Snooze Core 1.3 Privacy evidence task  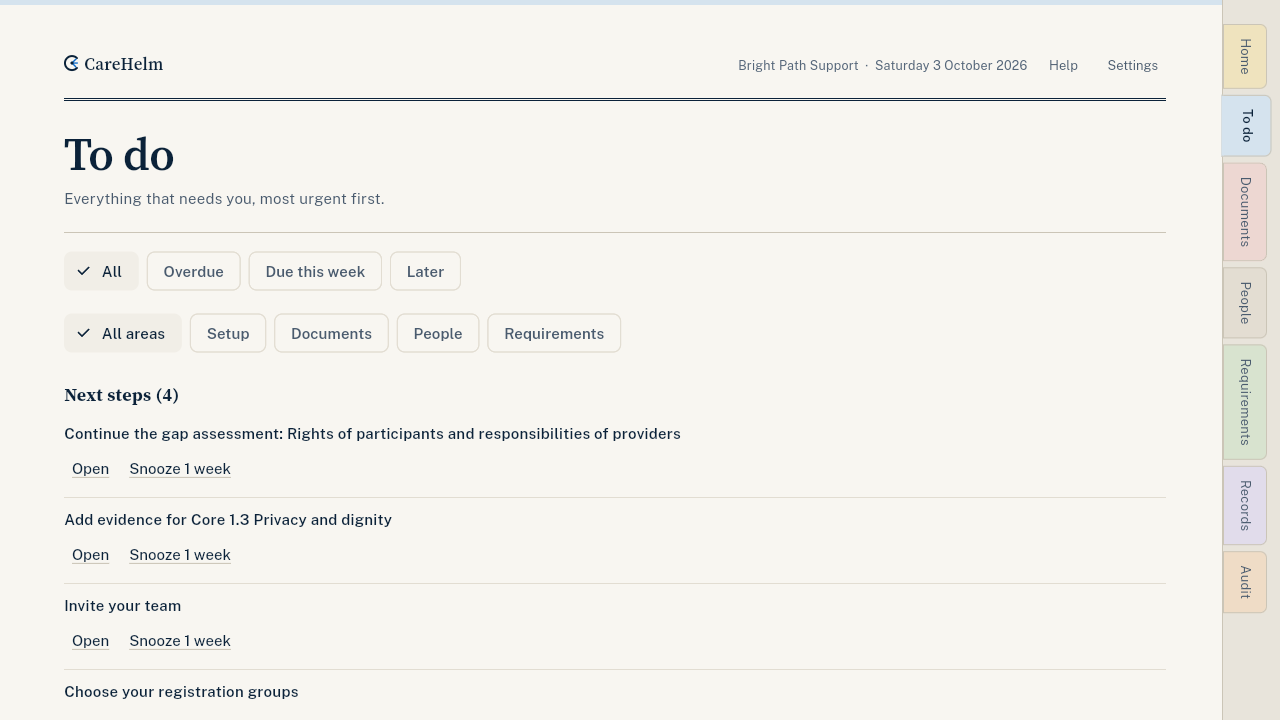click(180, 555)
